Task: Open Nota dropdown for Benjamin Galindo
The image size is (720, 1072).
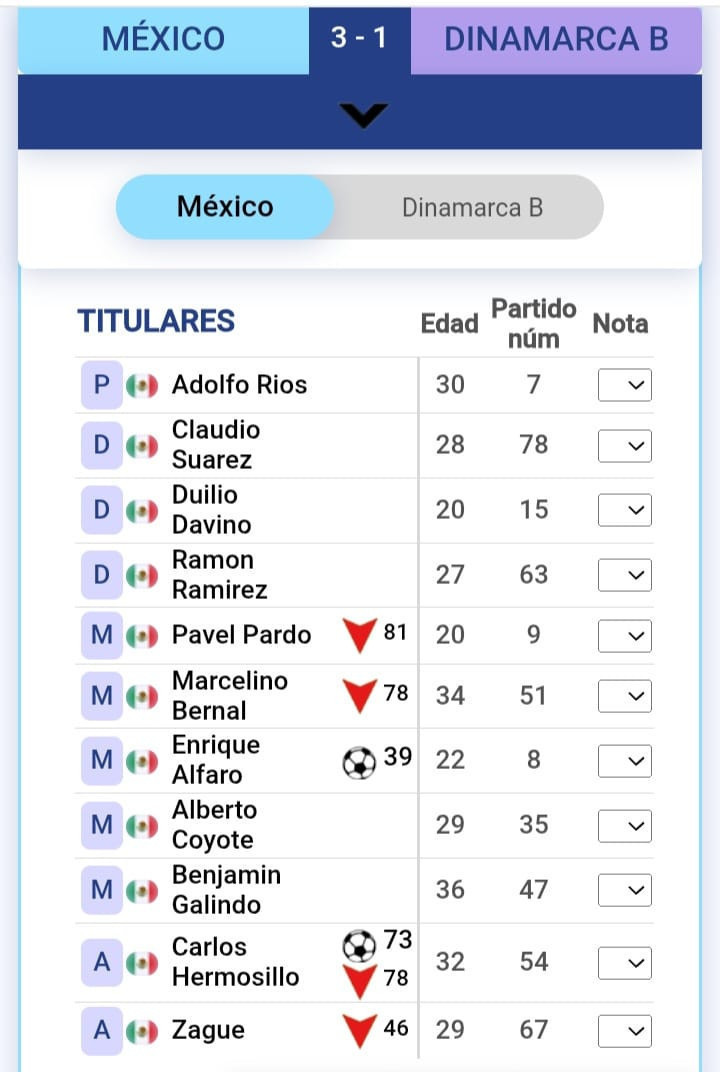Action: 625,890
